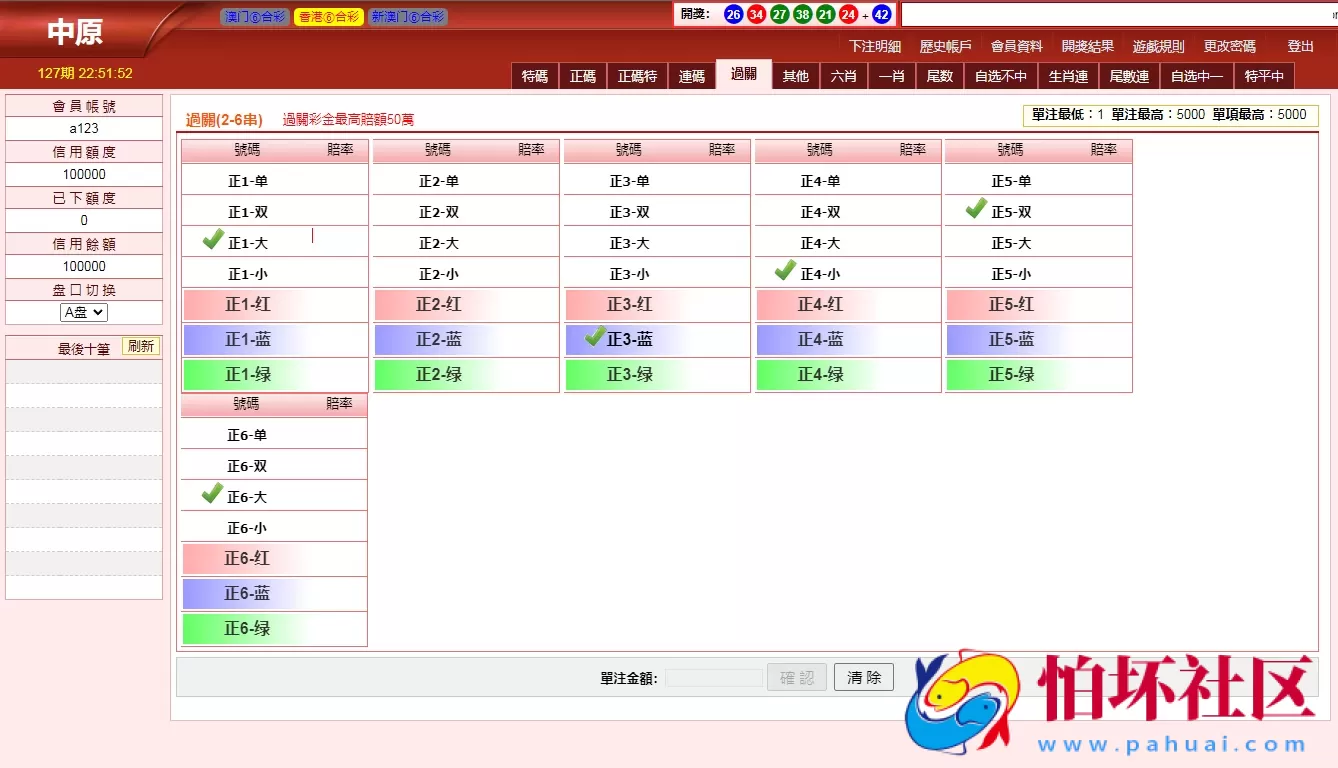Click the 澳门⑥合彩 lottery button
This screenshot has height=768, width=1338.
click(253, 17)
